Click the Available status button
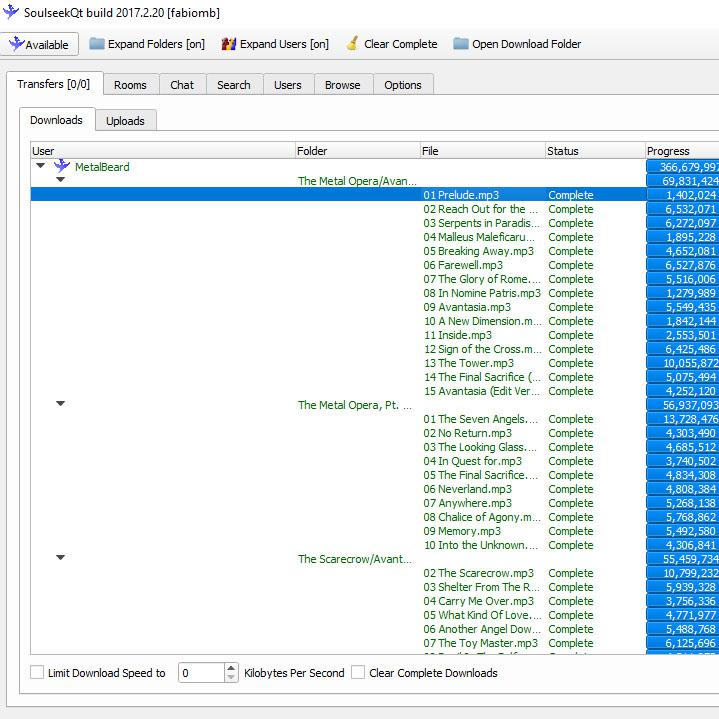This screenshot has width=719, height=719. (39, 44)
